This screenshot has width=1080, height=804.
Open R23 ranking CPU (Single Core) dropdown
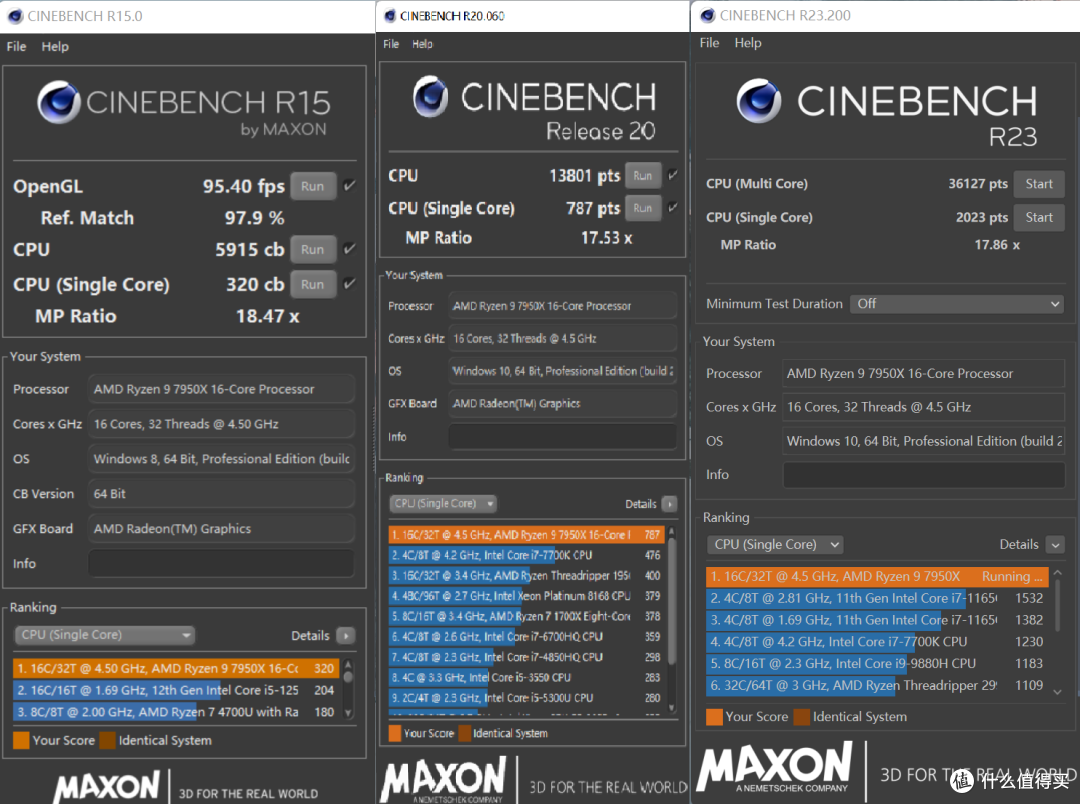click(775, 544)
